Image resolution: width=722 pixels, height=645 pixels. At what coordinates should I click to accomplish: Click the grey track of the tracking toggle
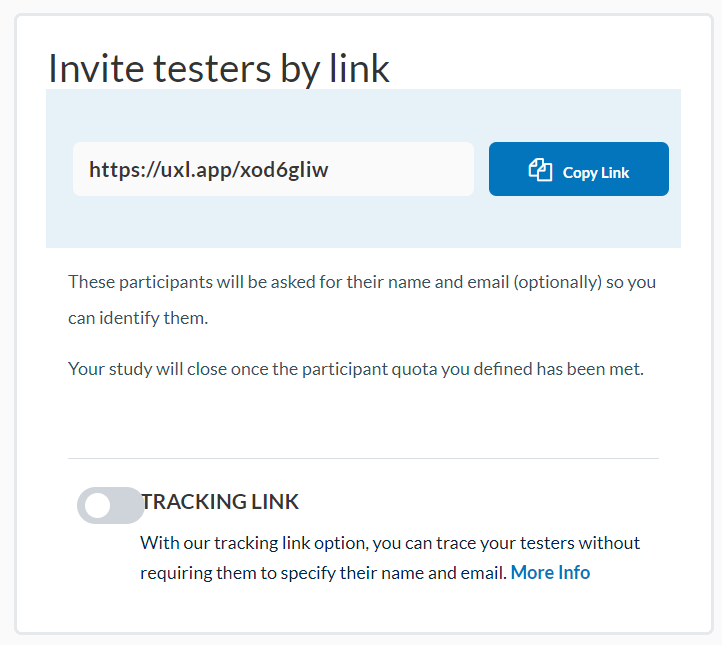[127, 505]
